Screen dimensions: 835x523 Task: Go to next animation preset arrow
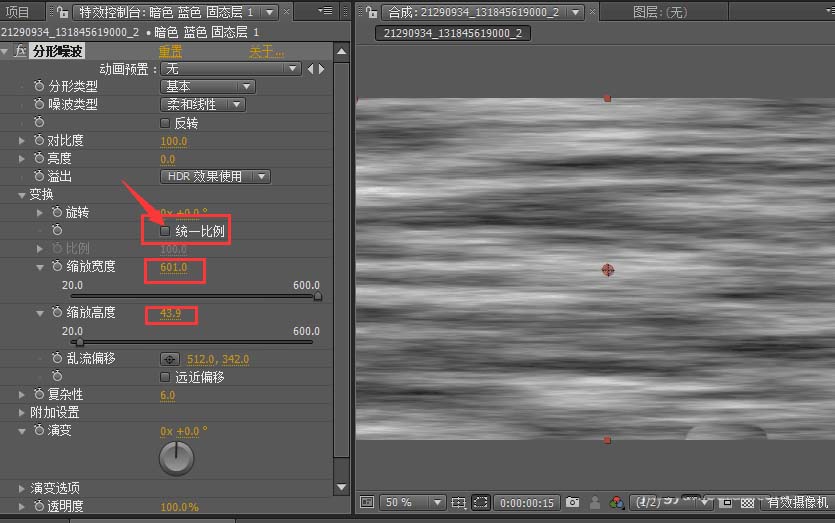point(322,69)
